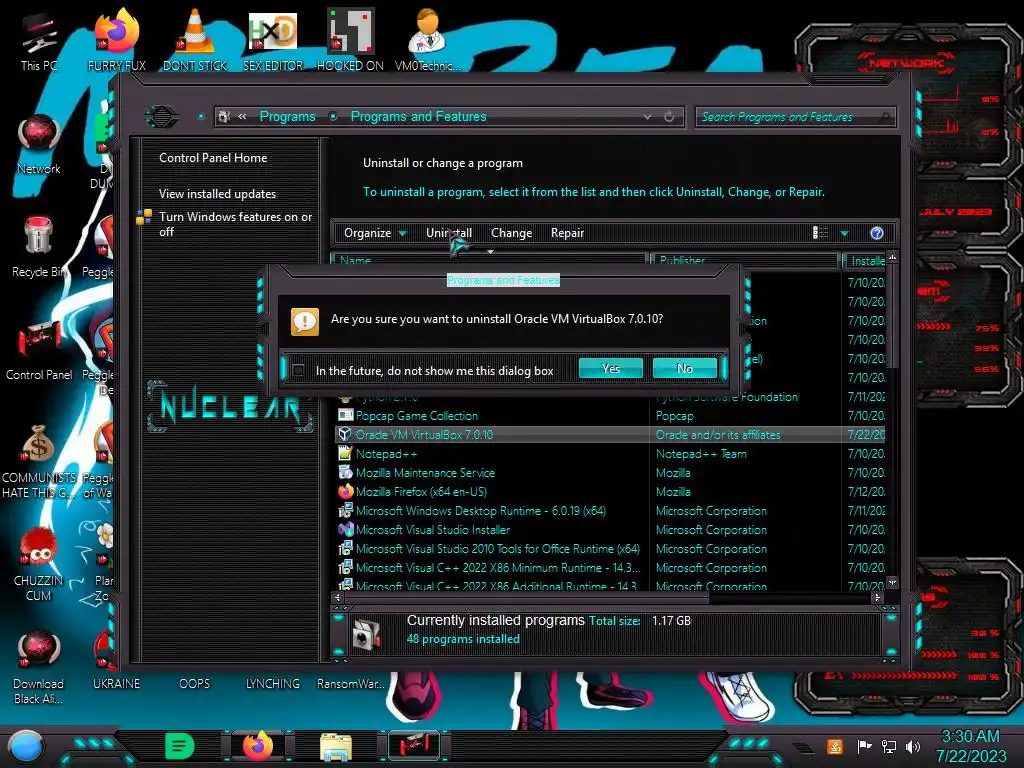This screenshot has height=768, width=1024.
Task: Click the VirtualBox cube icon in list
Action: [345, 434]
